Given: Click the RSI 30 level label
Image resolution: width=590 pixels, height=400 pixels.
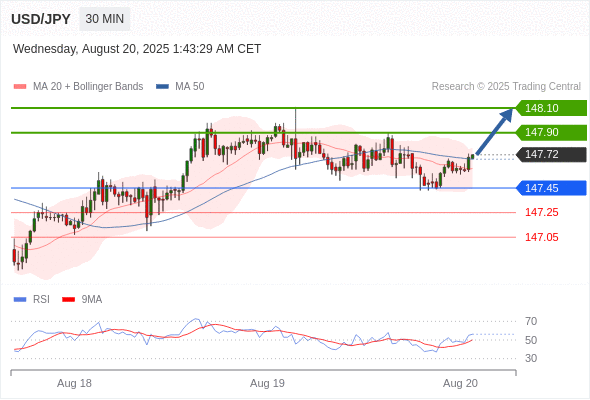Looking at the screenshot, I should click(x=531, y=358).
